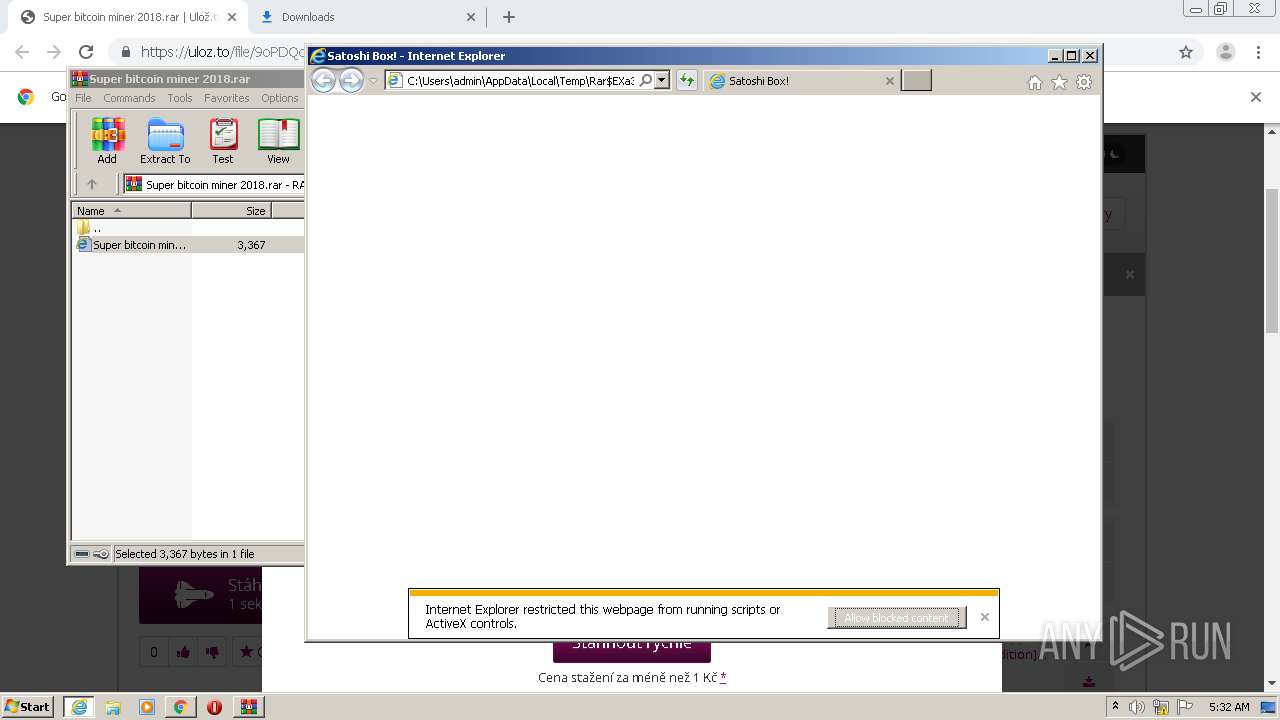The image size is (1280, 720).
Task: Click the IE Home icon
Action: [1035, 82]
